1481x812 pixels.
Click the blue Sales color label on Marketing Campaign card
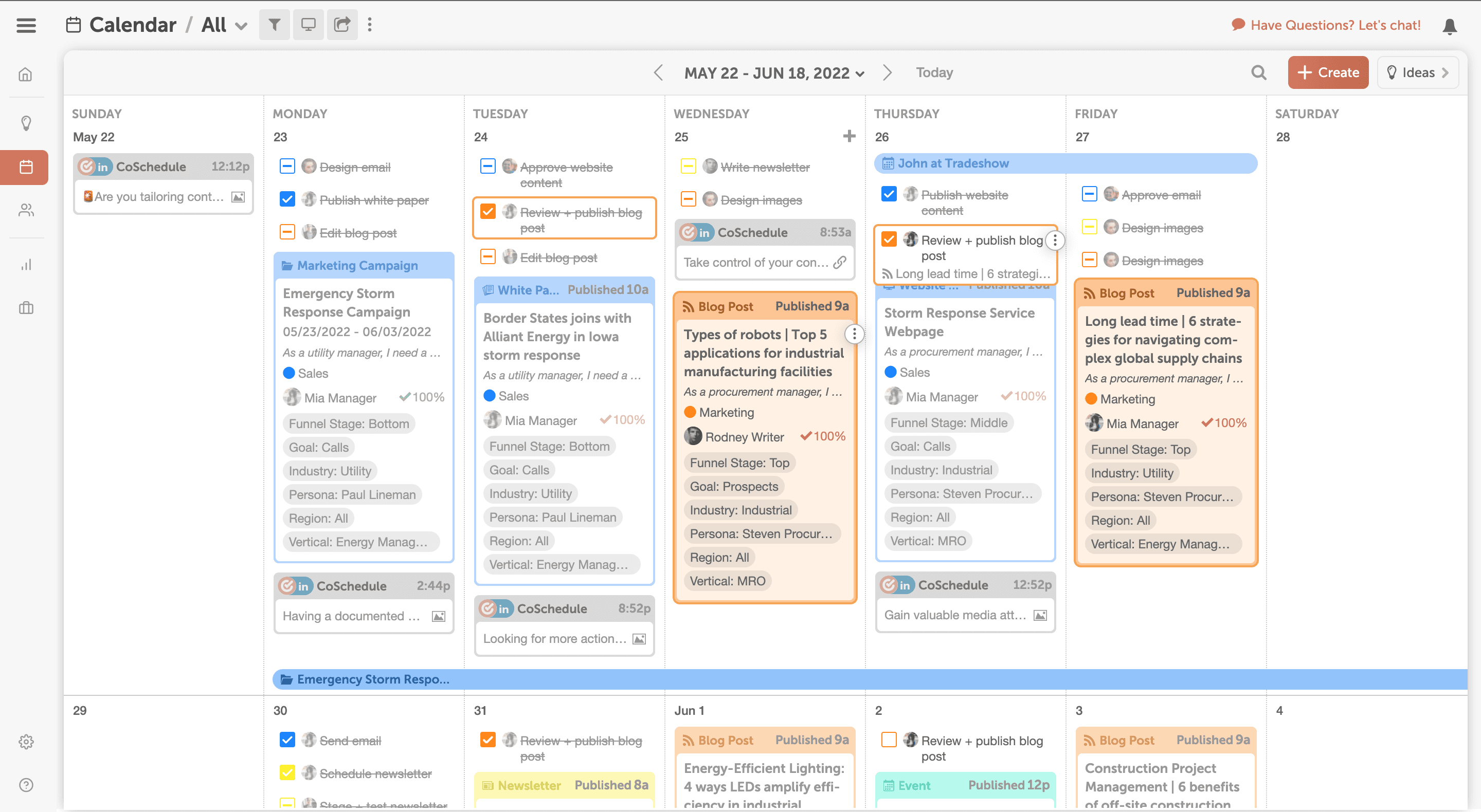tap(289, 373)
